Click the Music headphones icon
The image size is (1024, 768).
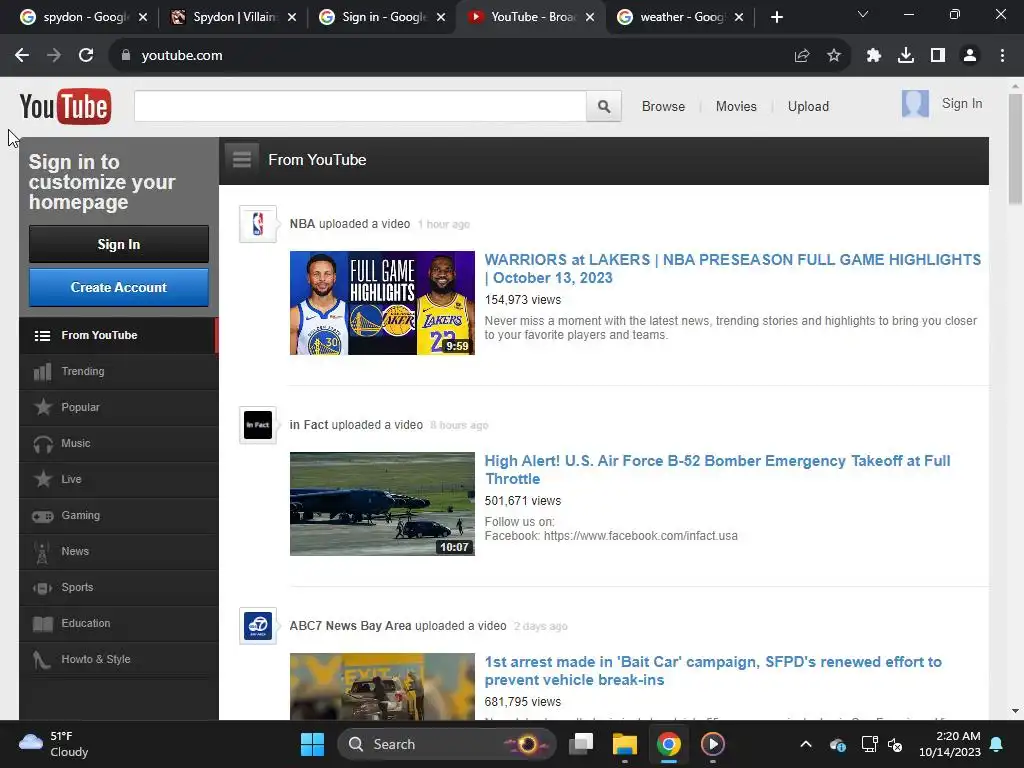(42, 444)
